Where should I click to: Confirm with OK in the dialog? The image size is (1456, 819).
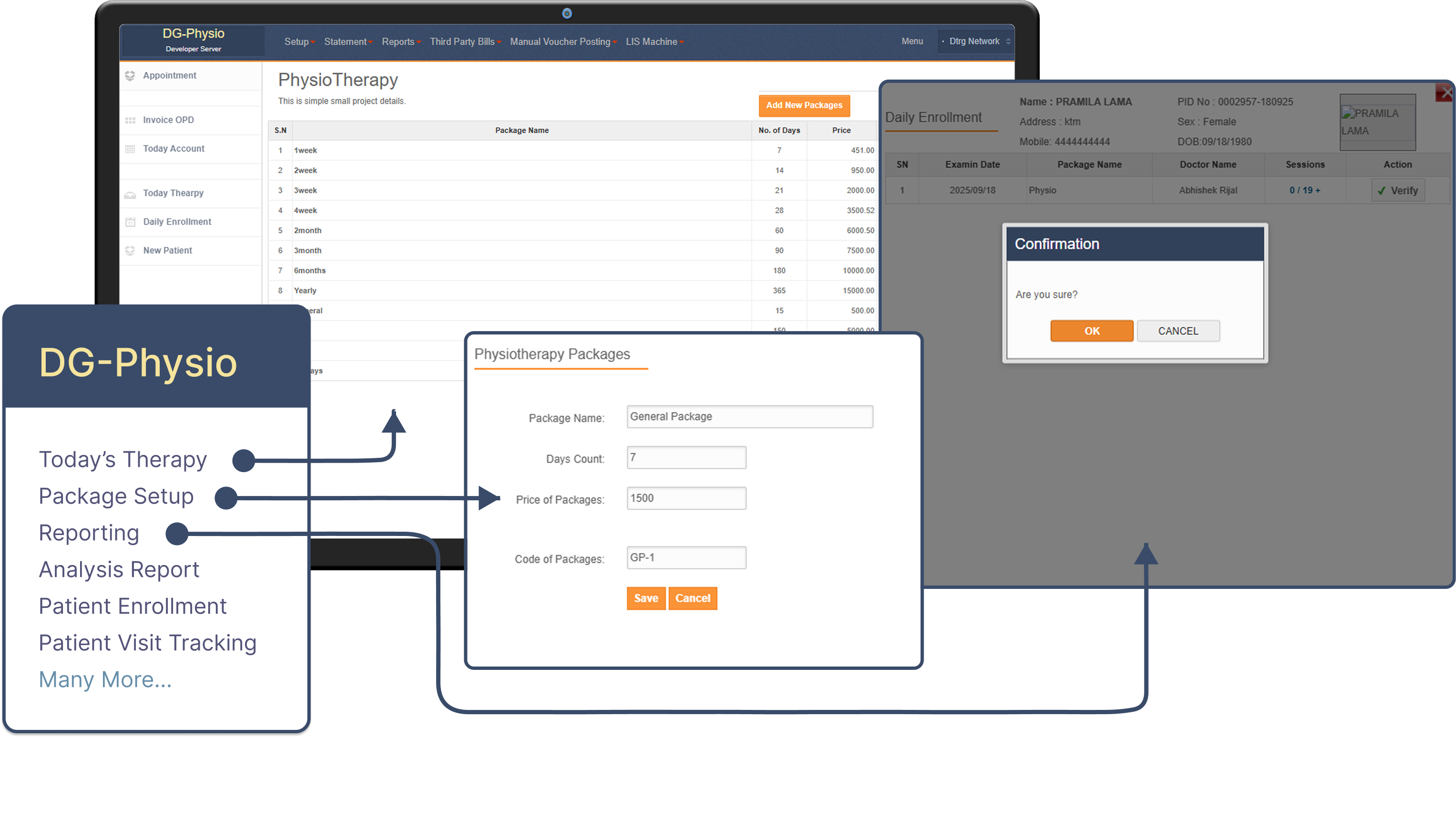[1091, 331]
